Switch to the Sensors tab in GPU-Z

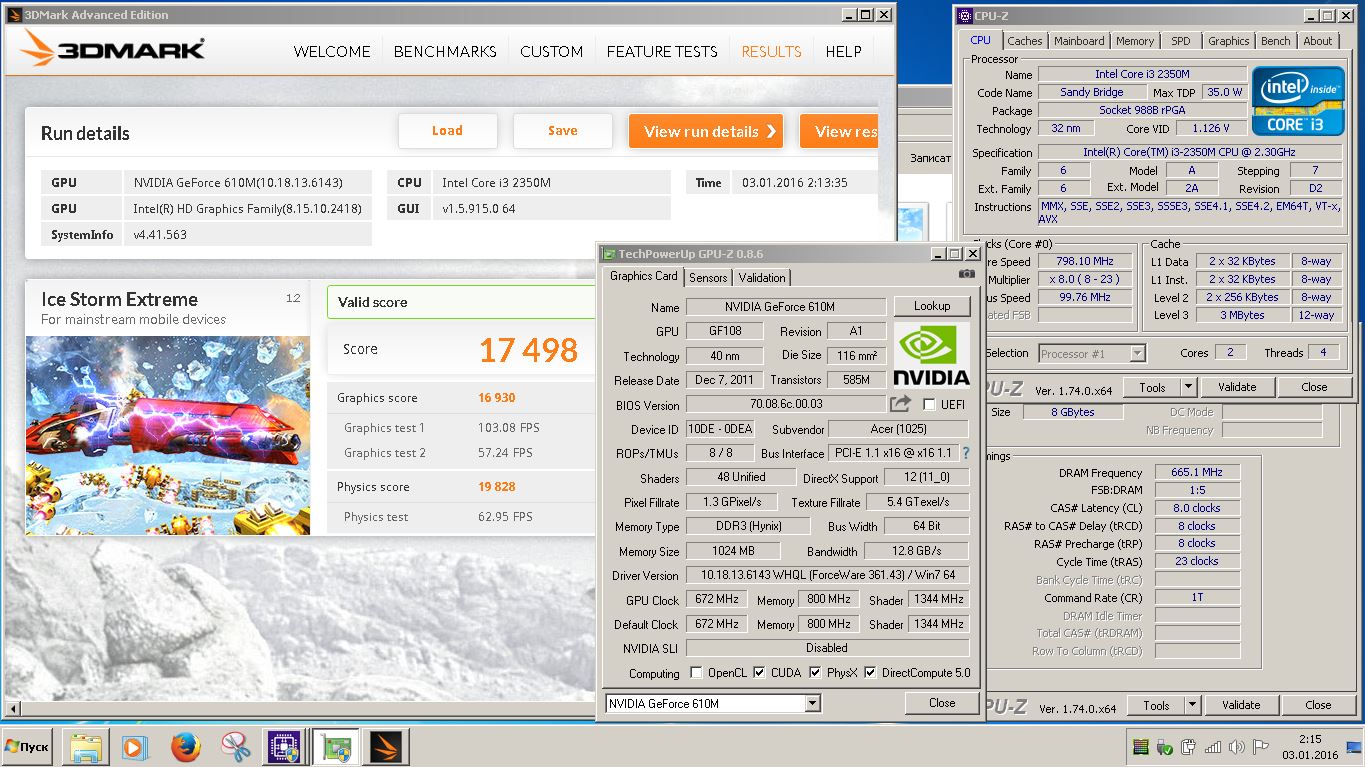(x=708, y=277)
